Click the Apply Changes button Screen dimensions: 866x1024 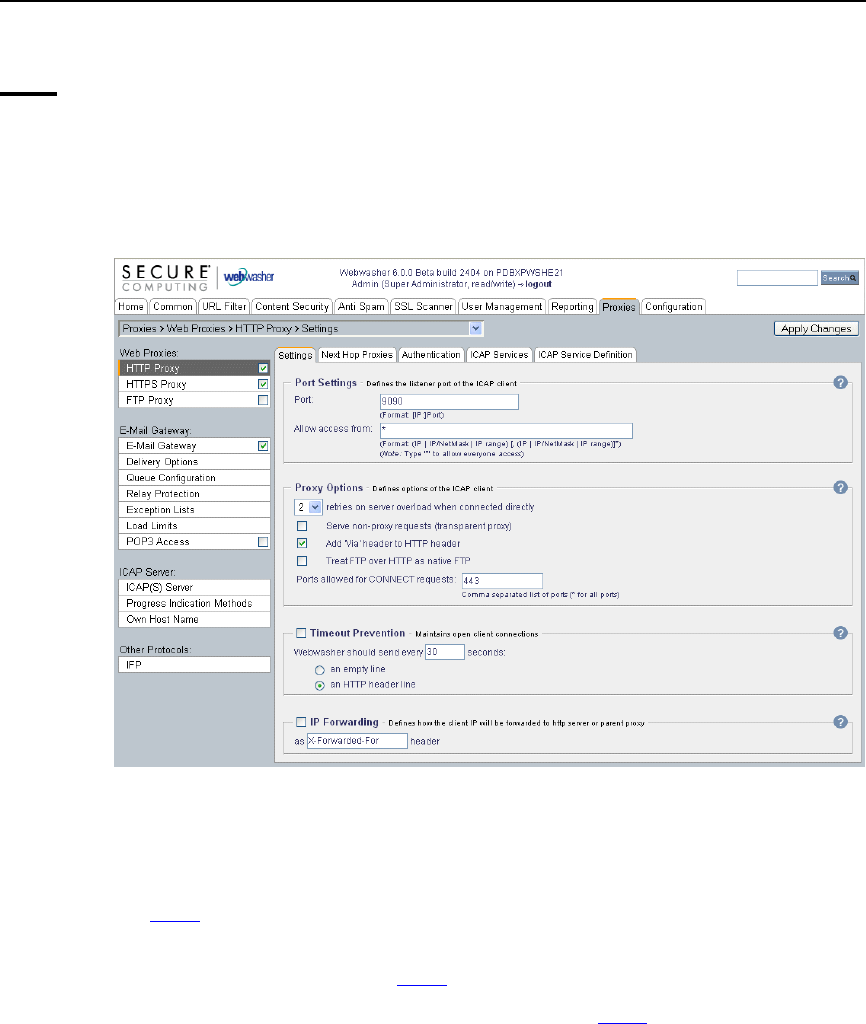(816, 328)
